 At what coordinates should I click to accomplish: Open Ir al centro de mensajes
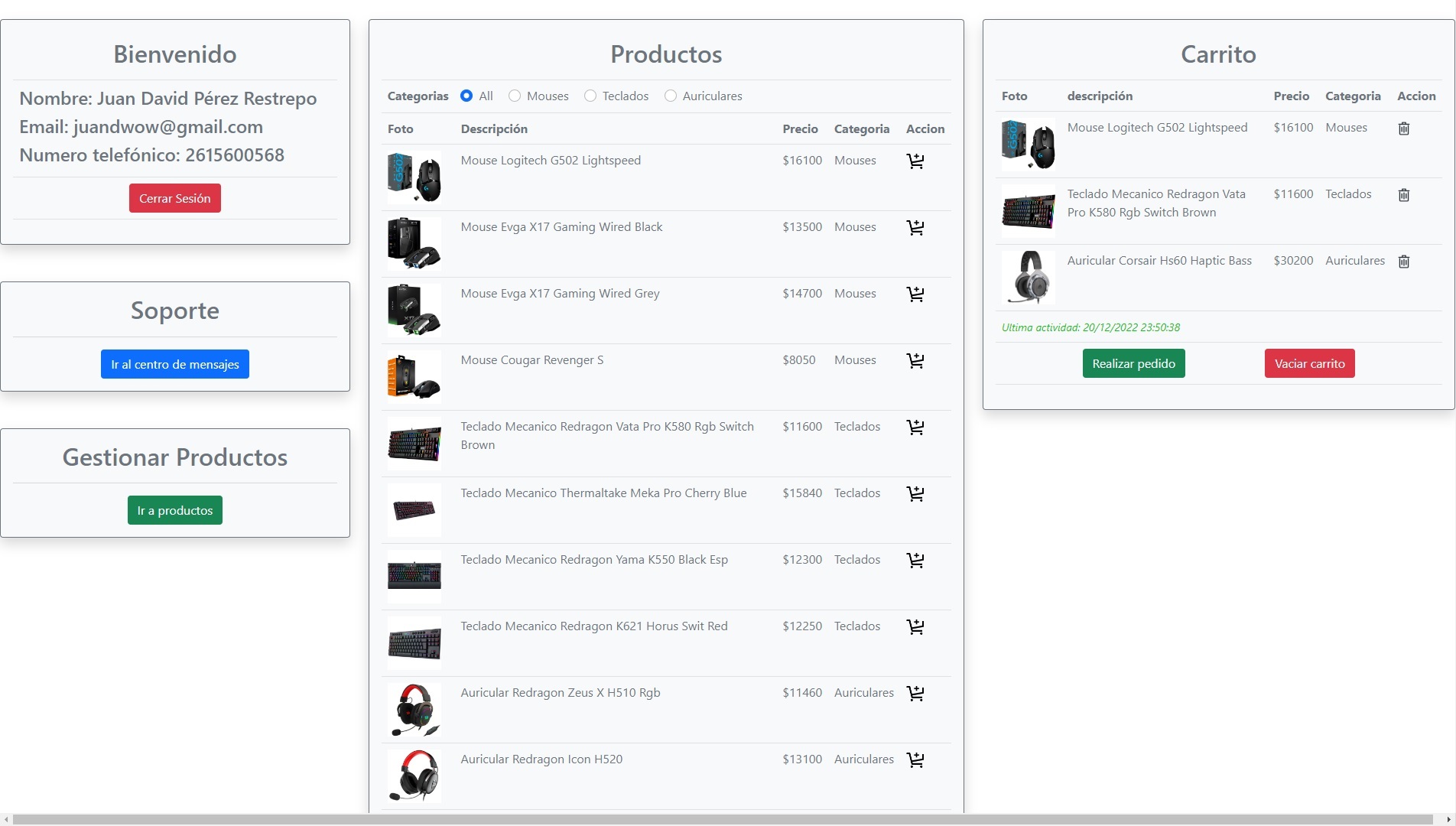click(174, 364)
